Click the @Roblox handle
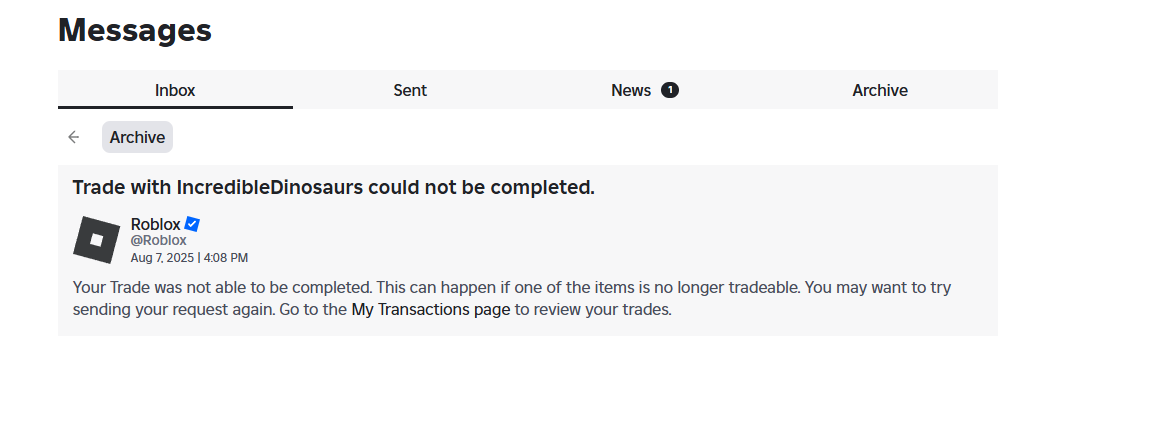The width and height of the screenshot is (1172, 446). pyautogui.click(x=158, y=240)
